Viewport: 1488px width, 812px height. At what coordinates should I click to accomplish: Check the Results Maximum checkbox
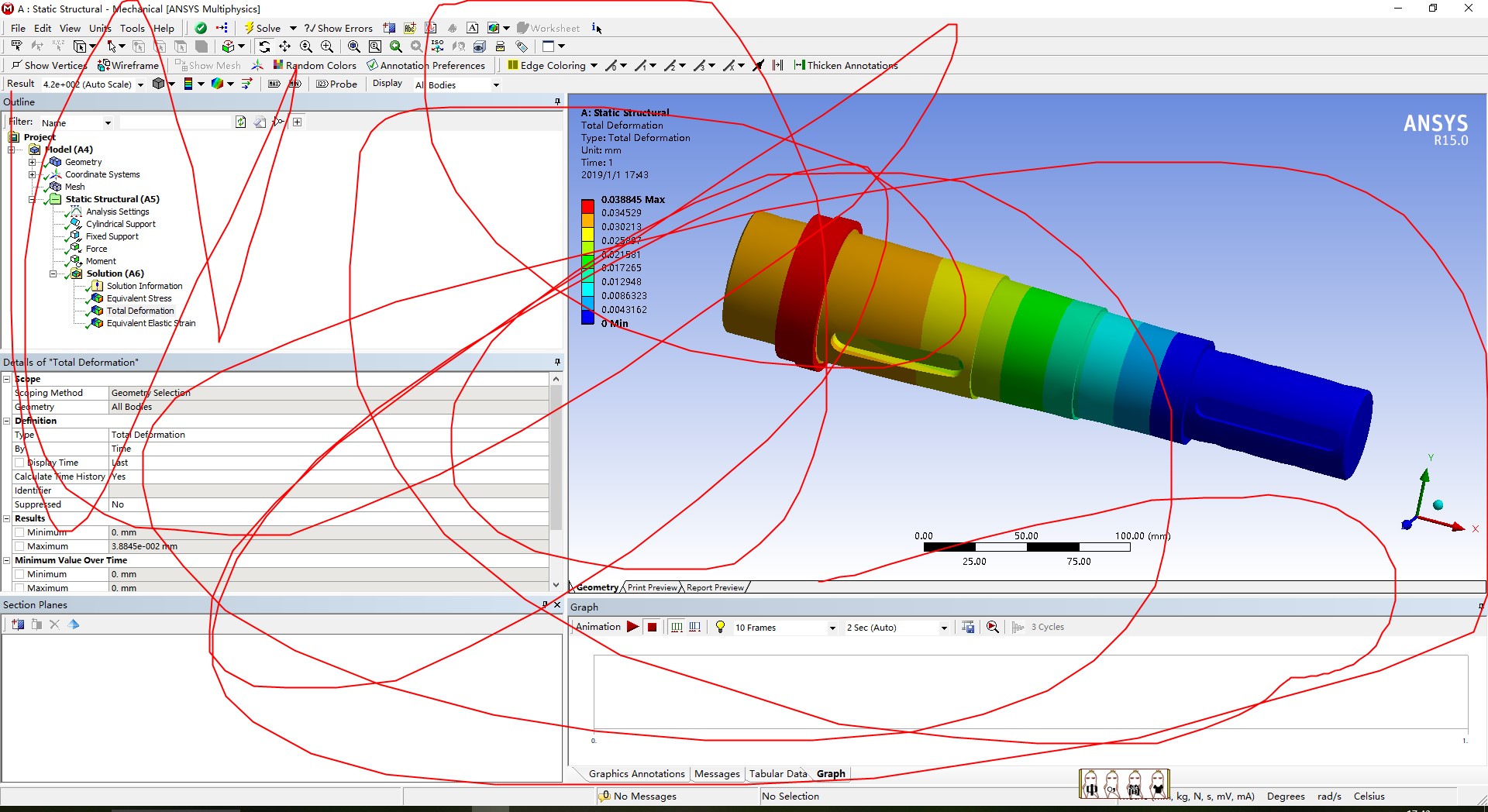click(x=20, y=546)
